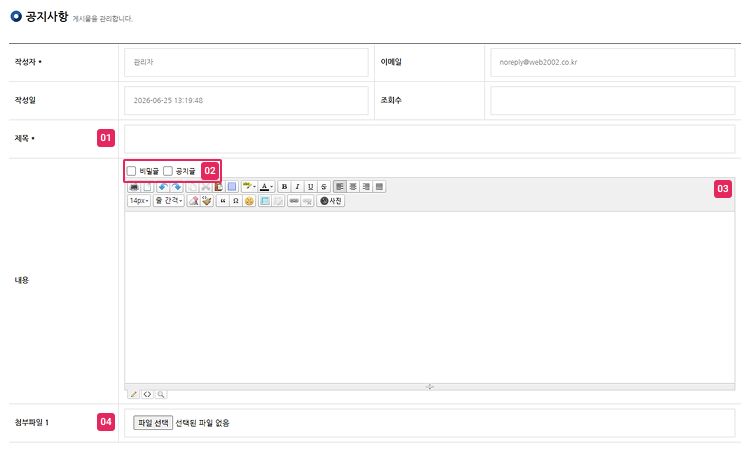
Task: Align text to the right
Action: pyautogui.click(x=366, y=187)
